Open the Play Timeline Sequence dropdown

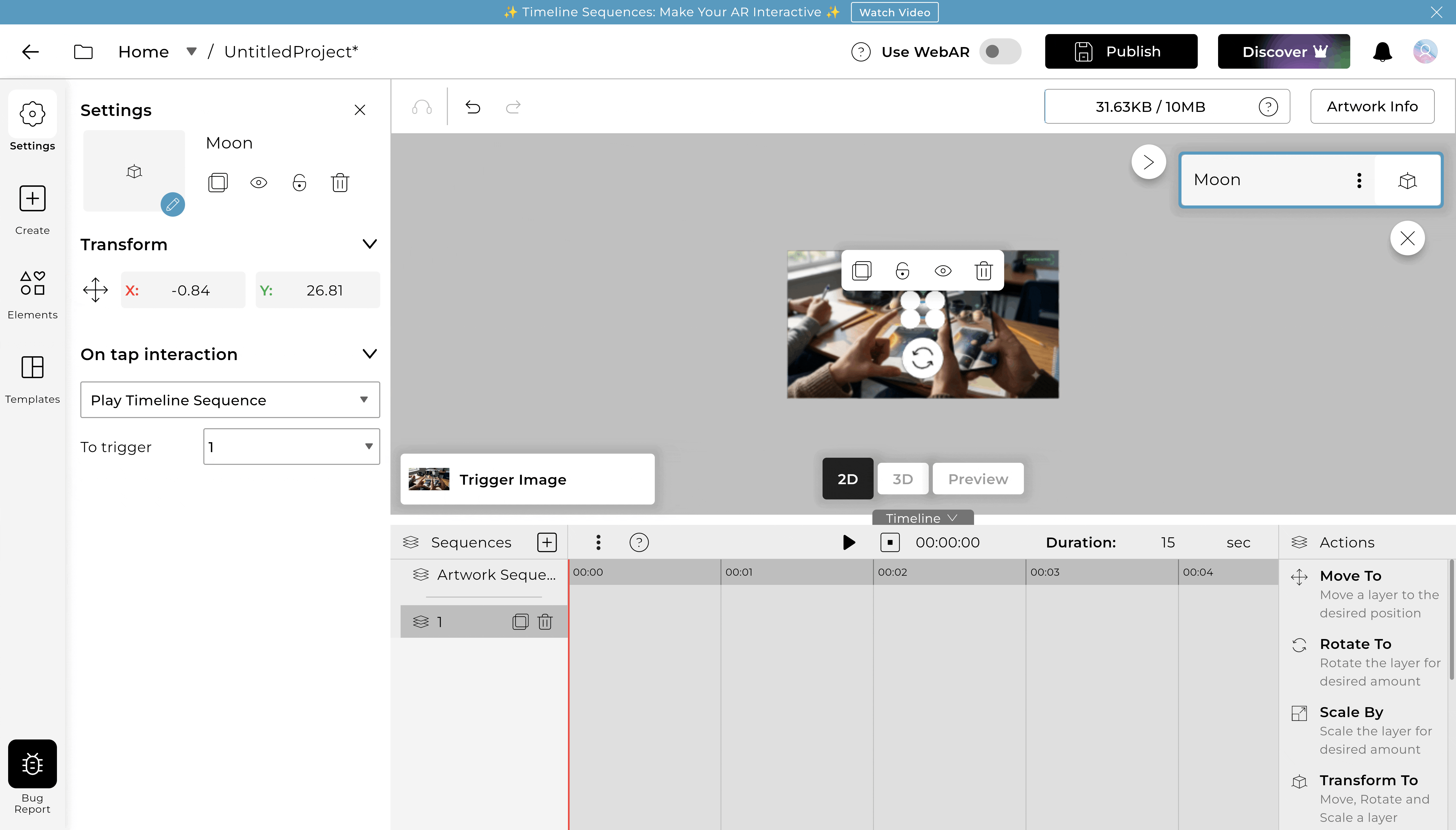(230, 399)
